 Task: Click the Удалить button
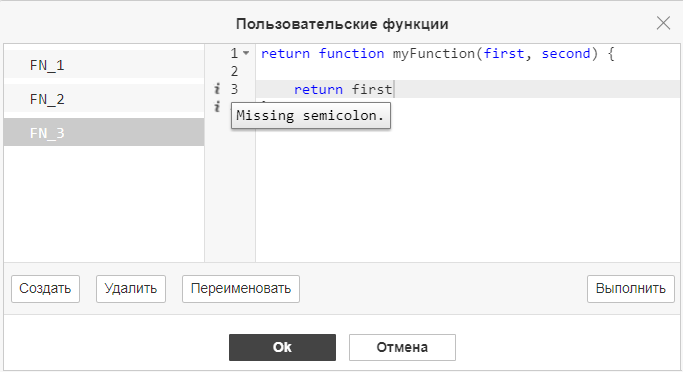131,289
